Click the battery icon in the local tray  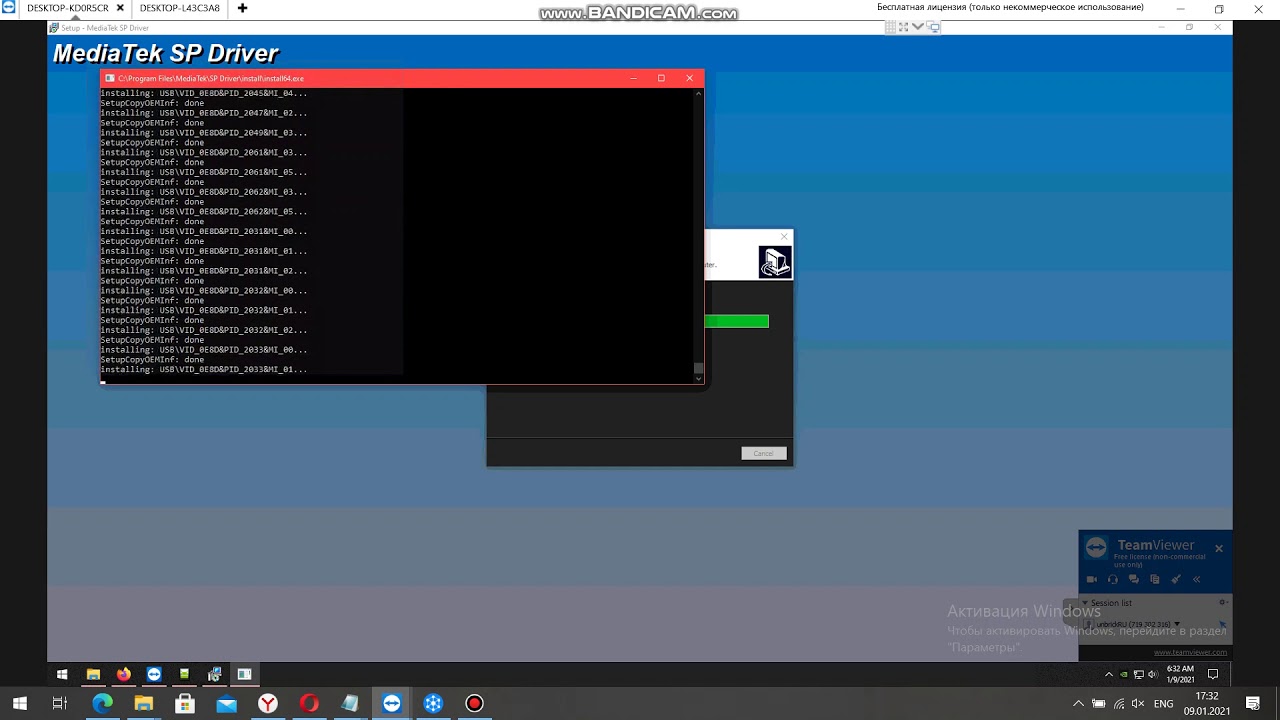1099,704
